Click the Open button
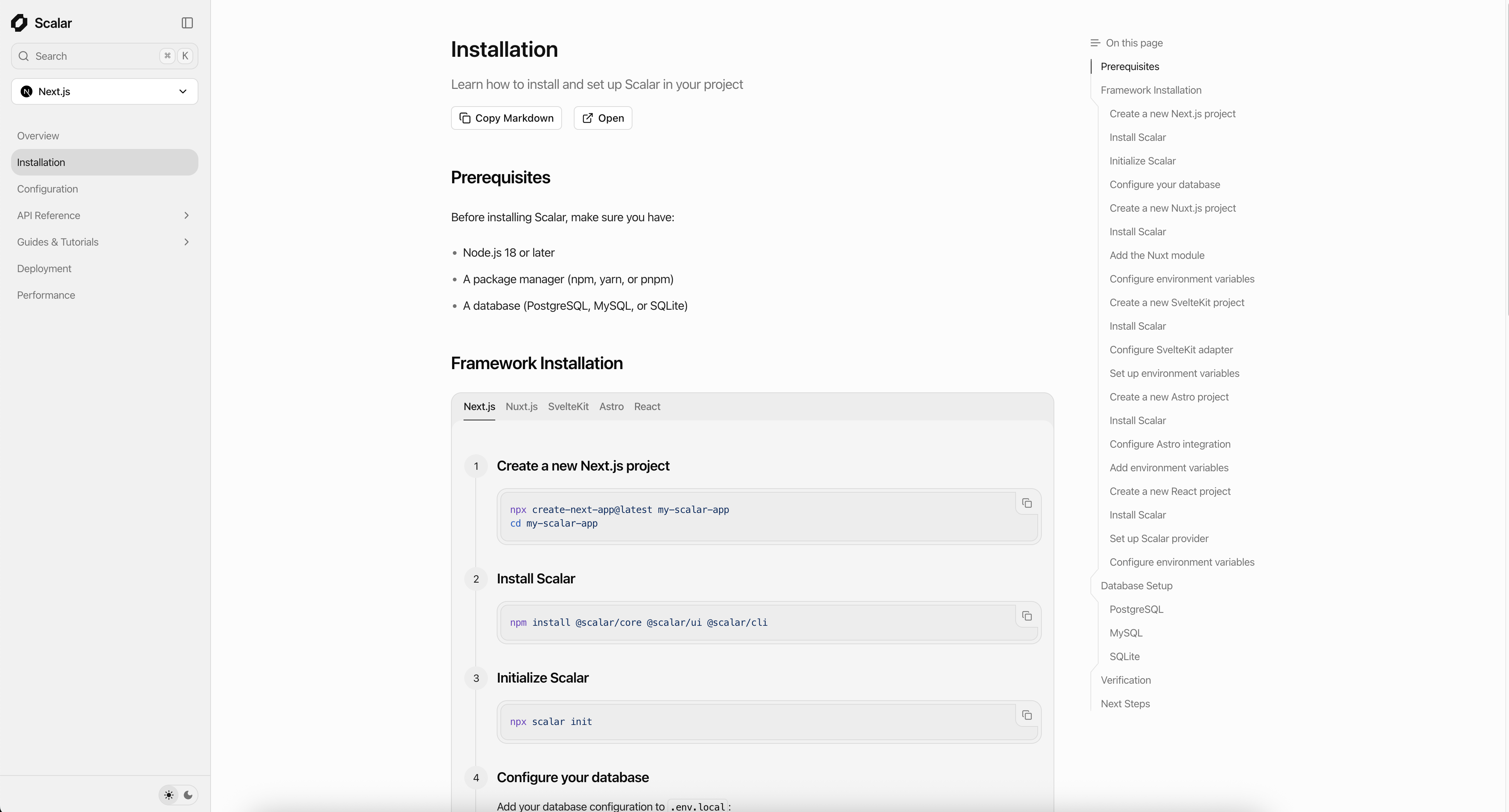The height and width of the screenshot is (812, 1509). click(x=603, y=118)
